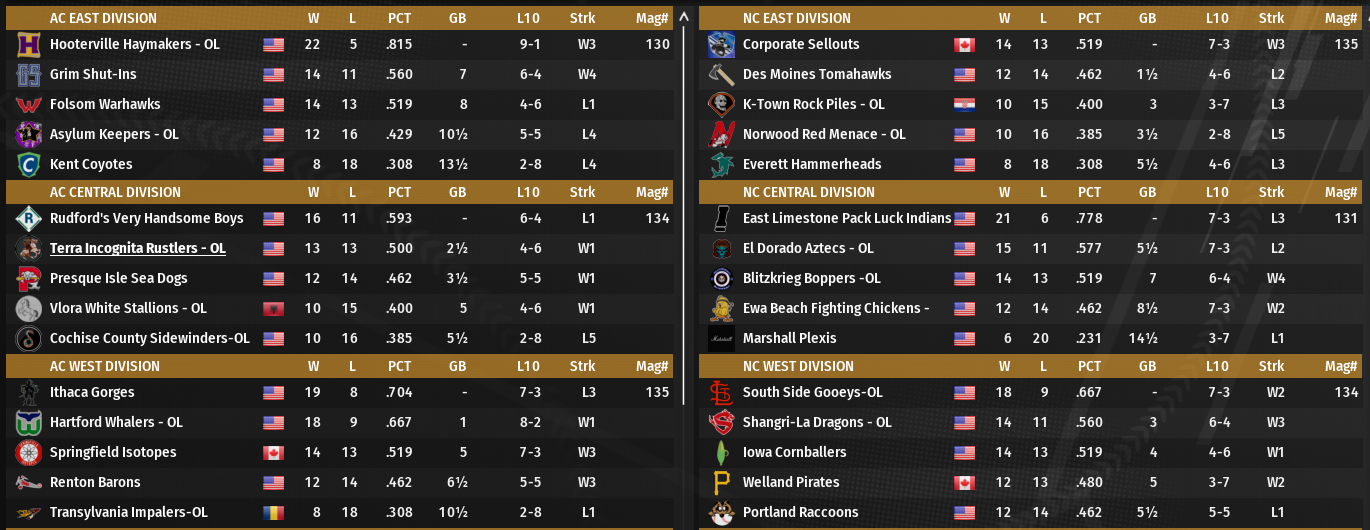Click the Hooterville Haymakers team logo
The height and width of the screenshot is (530, 1370).
tap(29, 45)
